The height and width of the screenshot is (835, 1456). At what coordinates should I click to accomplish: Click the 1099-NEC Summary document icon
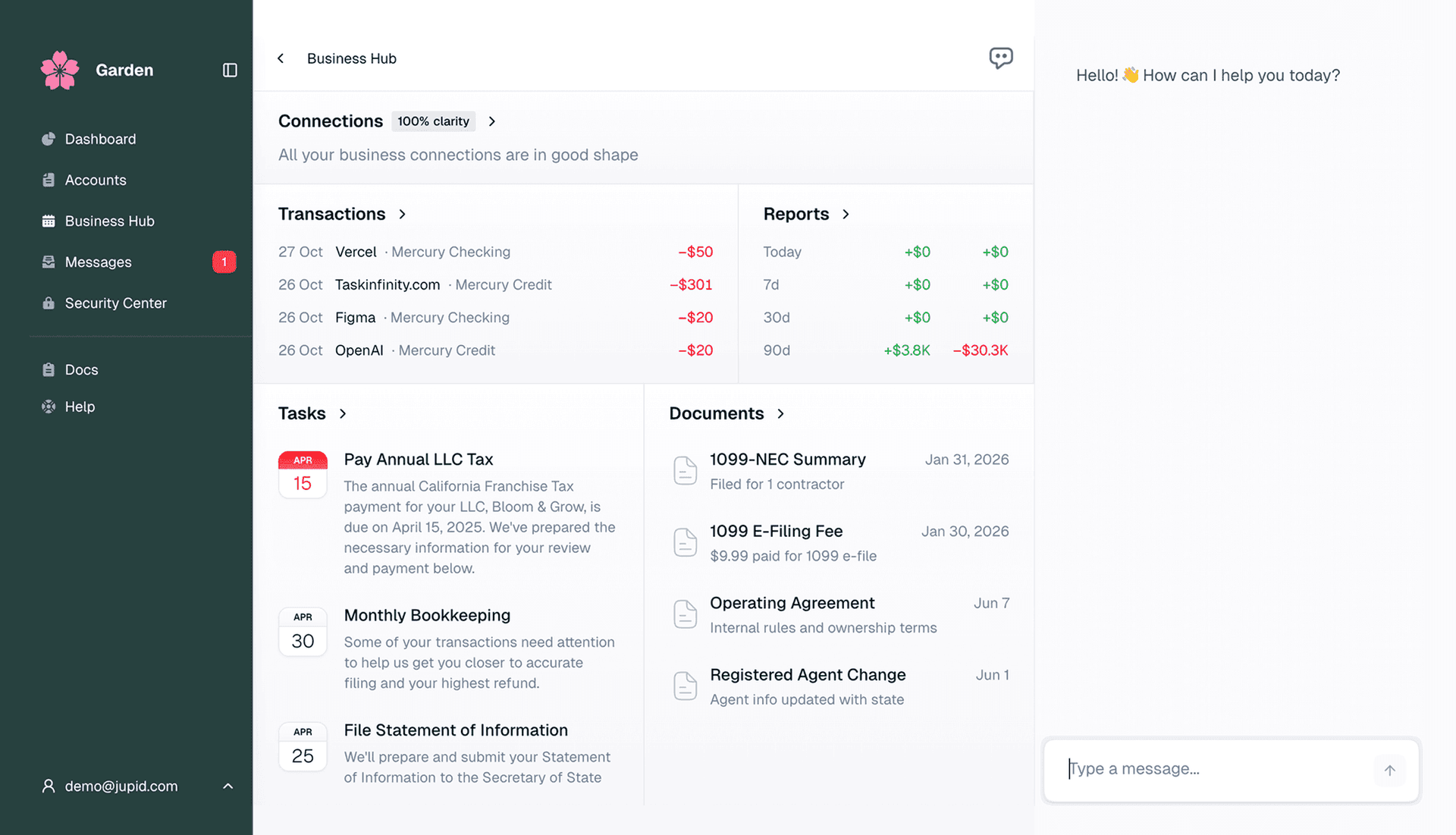pyautogui.click(x=685, y=470)
